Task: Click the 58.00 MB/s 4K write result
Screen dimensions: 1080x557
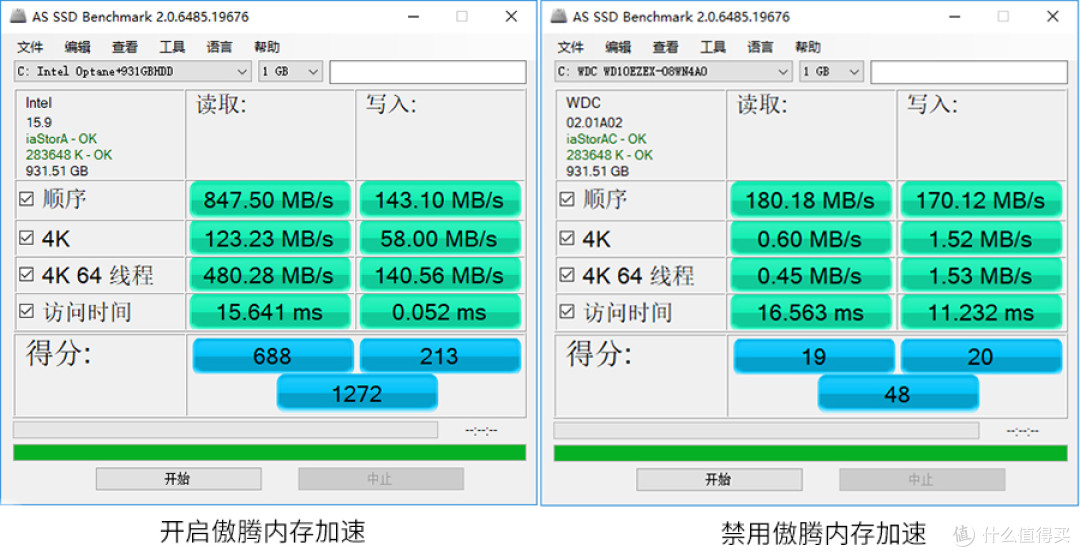Action: click(439, 238)
